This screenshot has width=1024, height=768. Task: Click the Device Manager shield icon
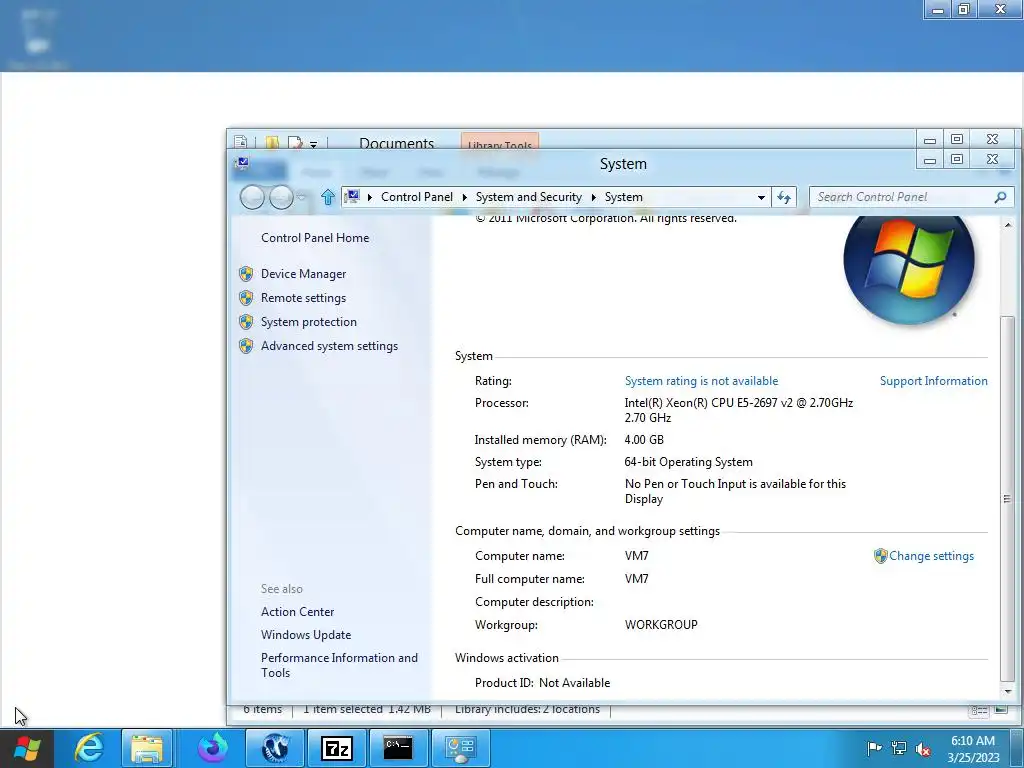click(x=246, y=274)
